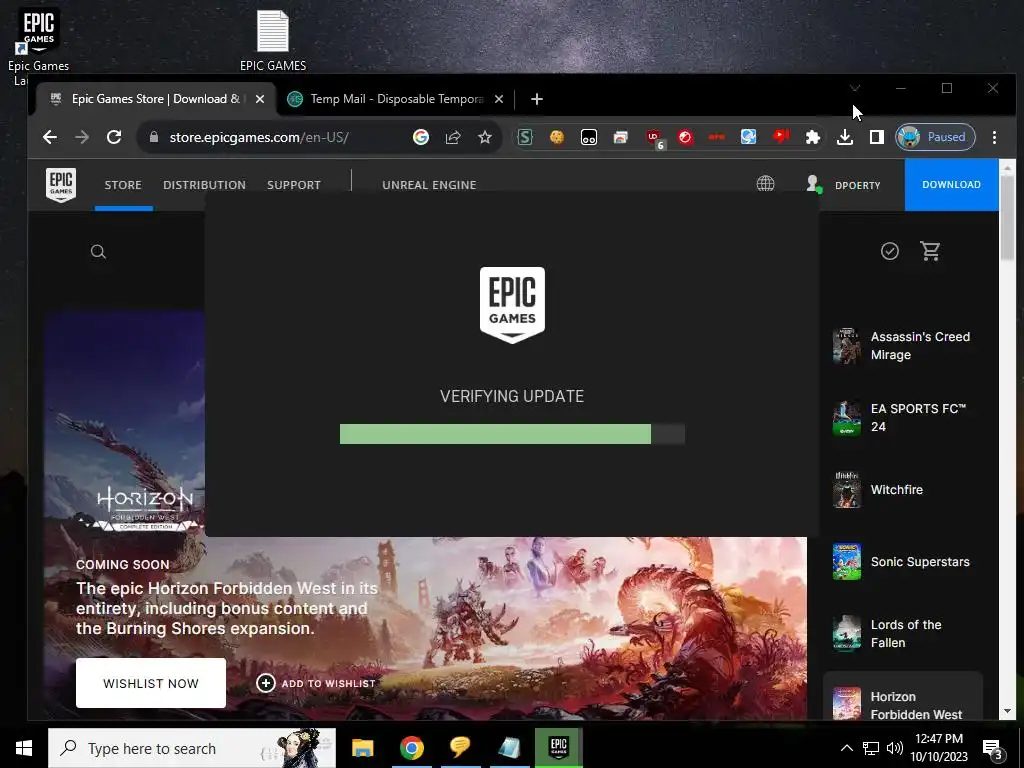Image resolution: width=1024 pixels, height=768 pixels.
Task: Select Lords of the Fallen in the list
Action: [x=903, y=633]
